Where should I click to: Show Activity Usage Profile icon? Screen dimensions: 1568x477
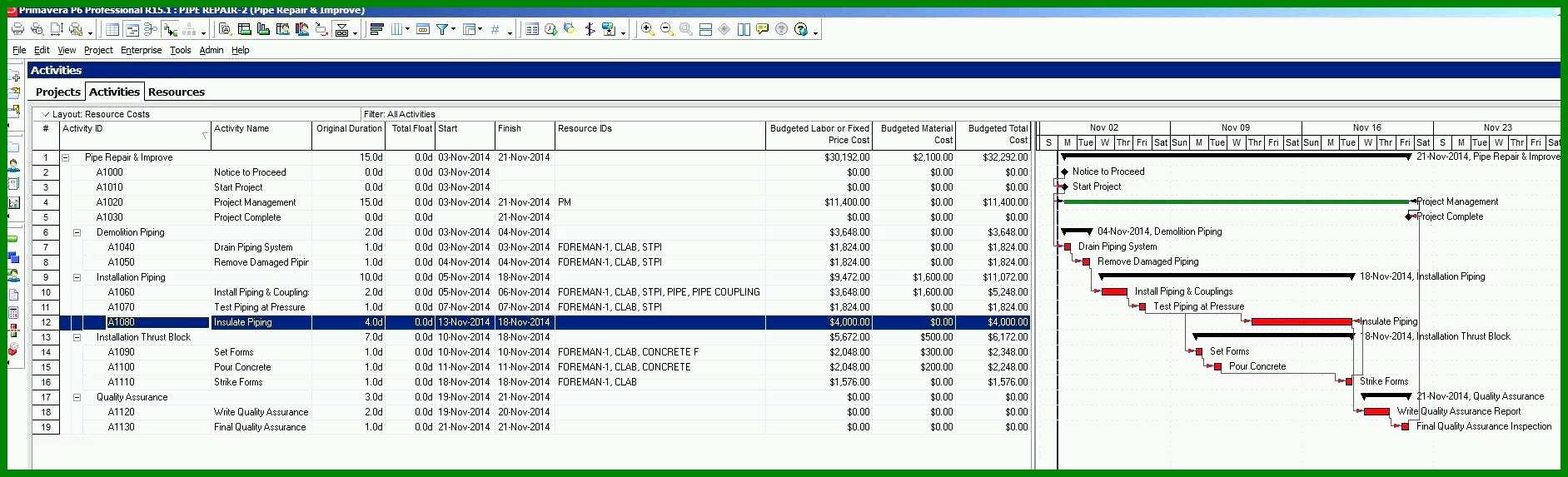(x=263, y=29)
